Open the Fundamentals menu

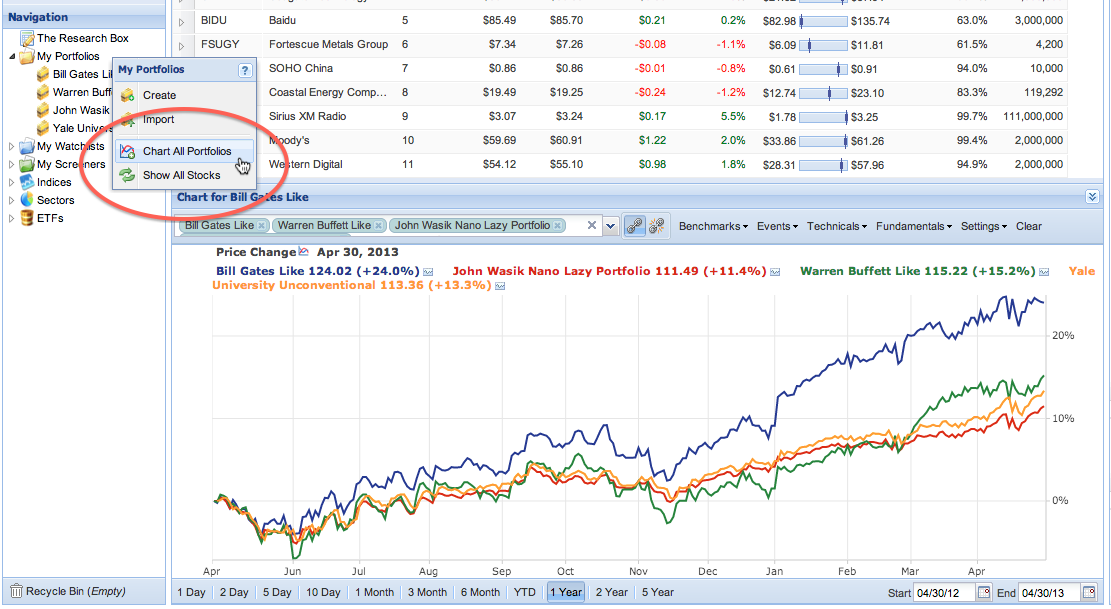point(914,226)
